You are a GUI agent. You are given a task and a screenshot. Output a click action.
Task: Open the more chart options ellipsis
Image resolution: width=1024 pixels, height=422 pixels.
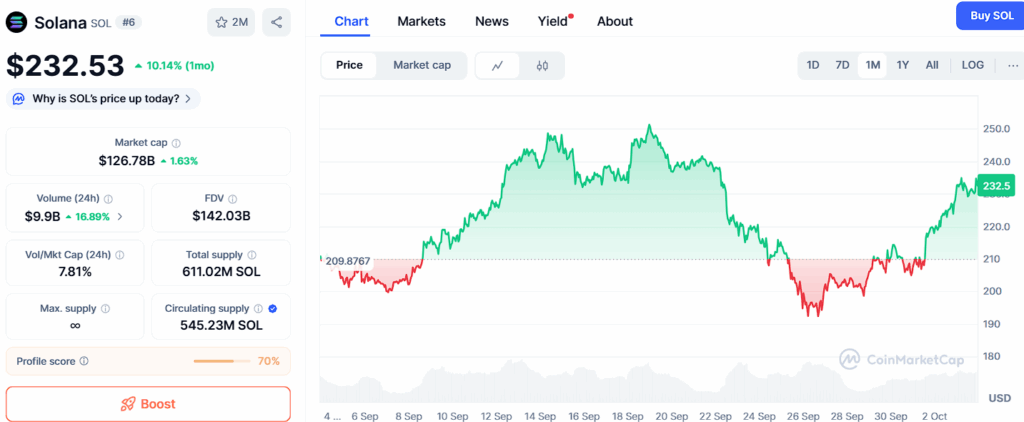click(x=1013, y=65)
